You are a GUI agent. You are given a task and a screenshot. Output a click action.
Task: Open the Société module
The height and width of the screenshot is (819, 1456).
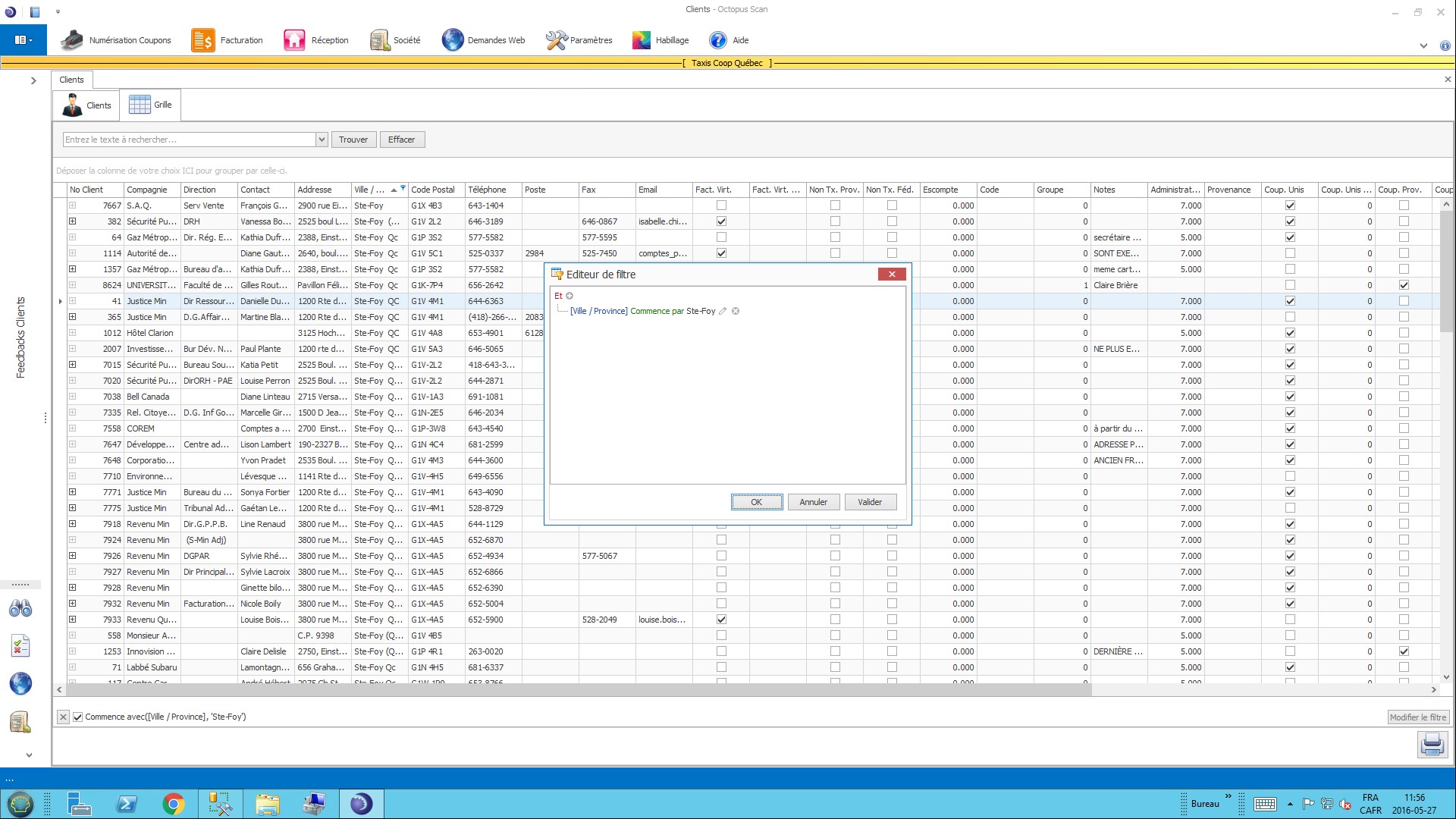coord(395,40)
